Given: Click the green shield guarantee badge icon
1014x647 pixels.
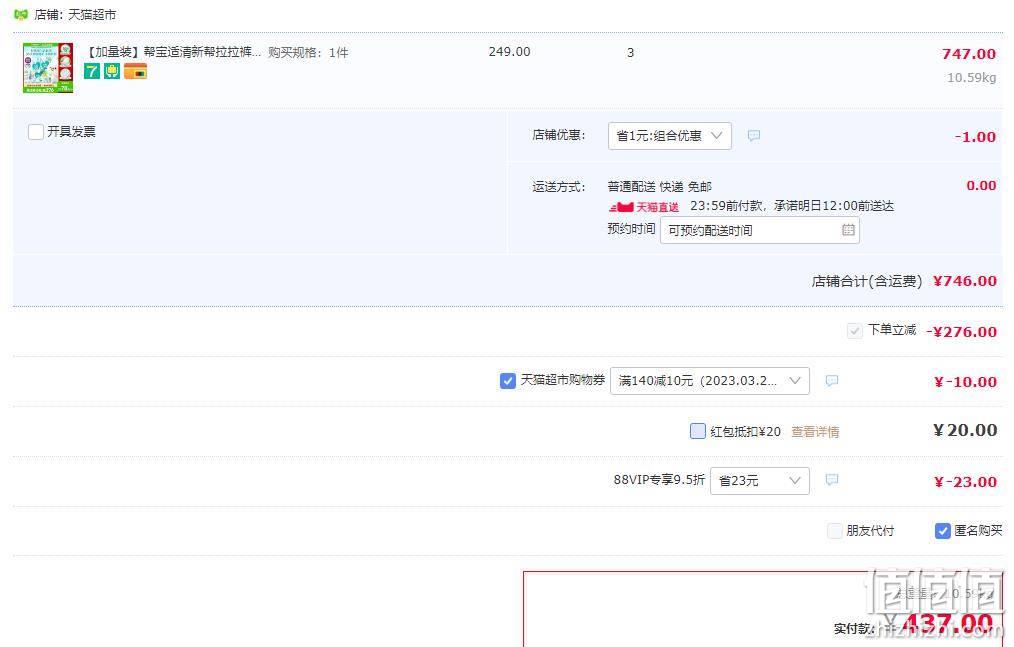Looking at the screenshot, I should tap(113, 71).
